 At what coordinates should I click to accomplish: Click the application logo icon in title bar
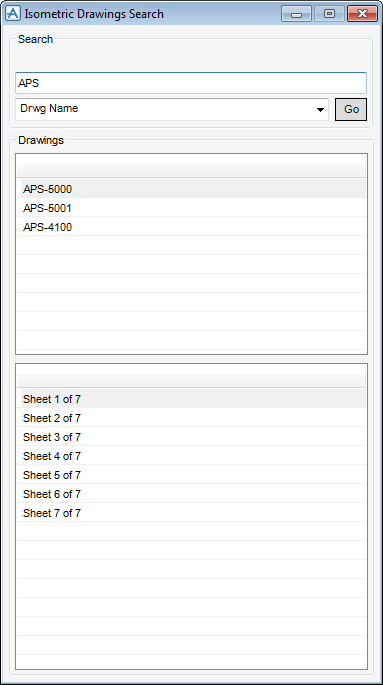[x=13, y=14]
